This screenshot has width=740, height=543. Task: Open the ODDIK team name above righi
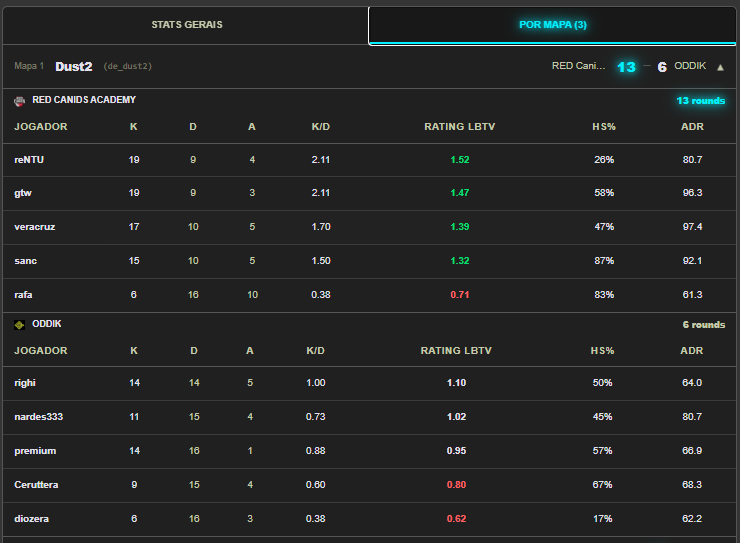(47, 324)
